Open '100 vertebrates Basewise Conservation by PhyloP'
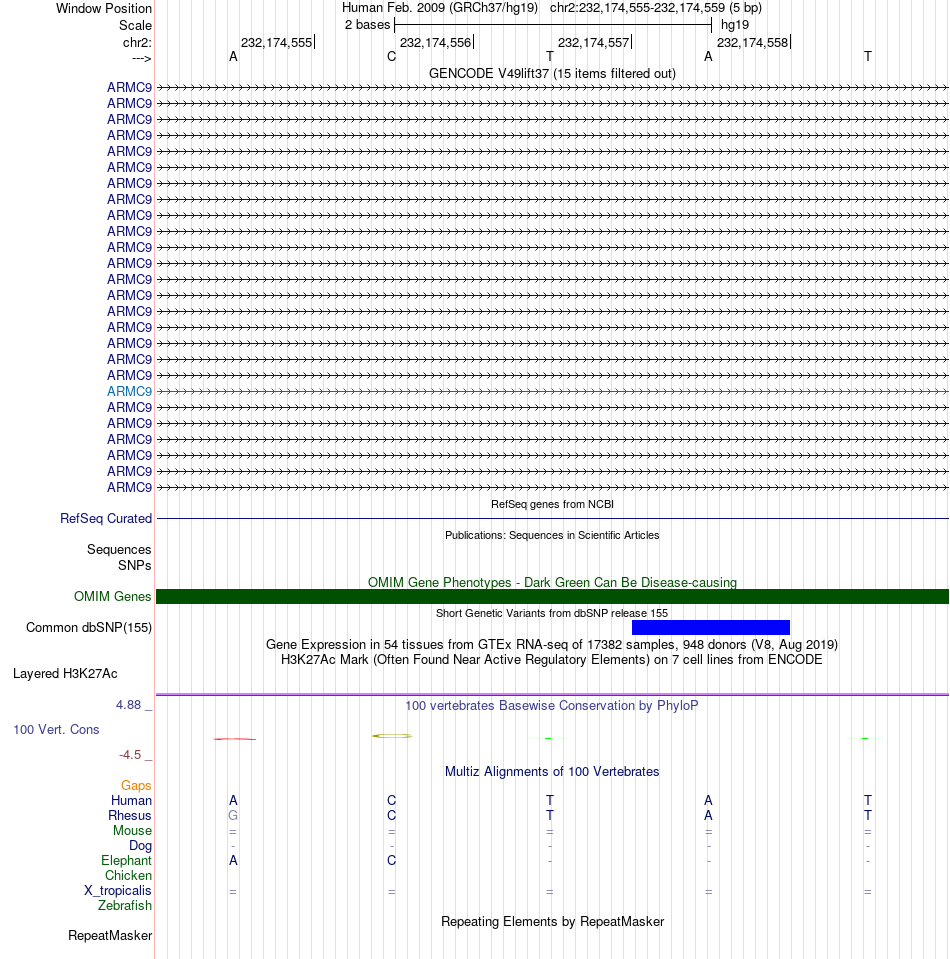Image resolution: width=950 pixels, height=959 pixels. [x=552, y=706]
